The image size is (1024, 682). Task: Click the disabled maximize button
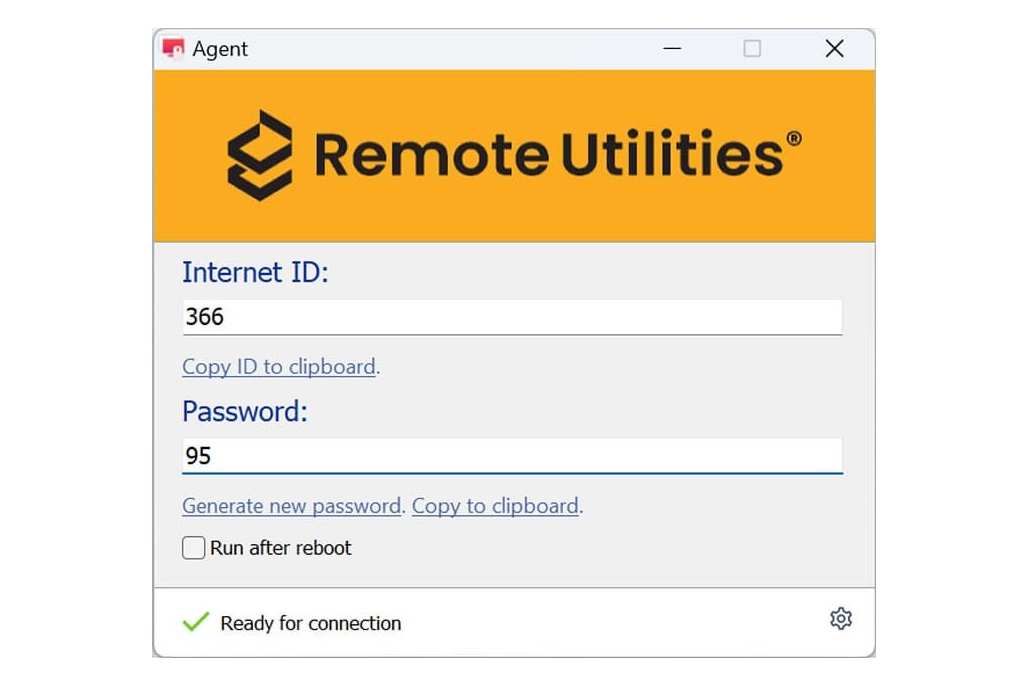(752, 48)
